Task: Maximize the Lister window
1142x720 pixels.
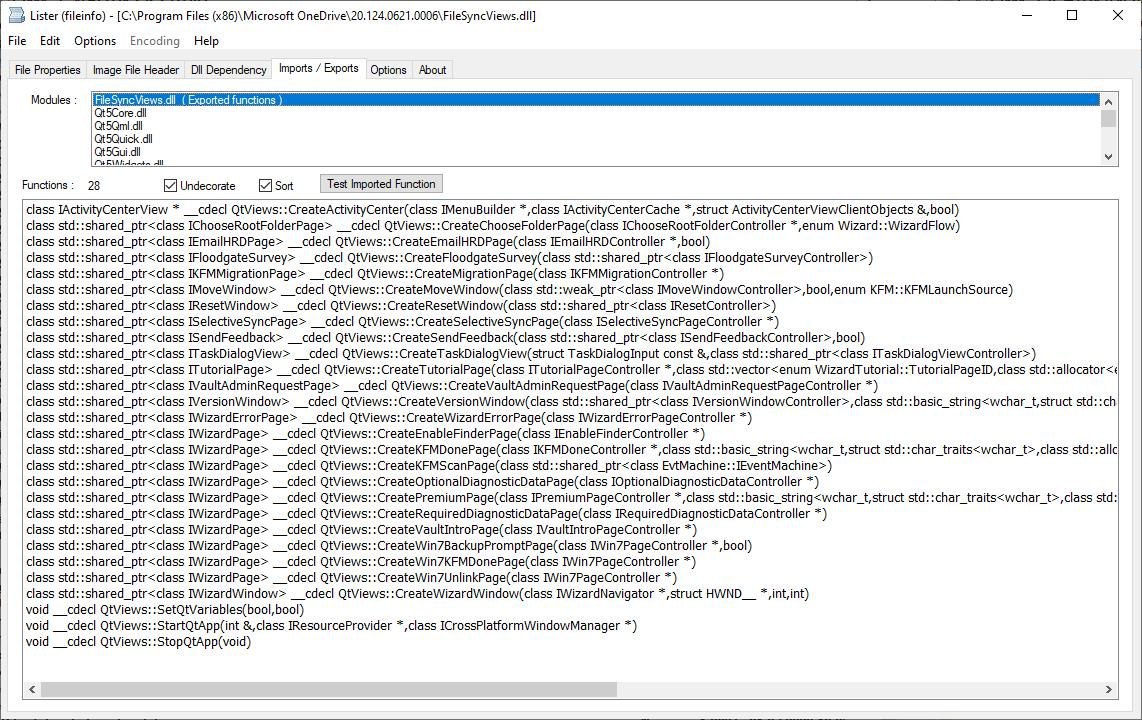Action: pyautogui.click(x=1072, y=15)
